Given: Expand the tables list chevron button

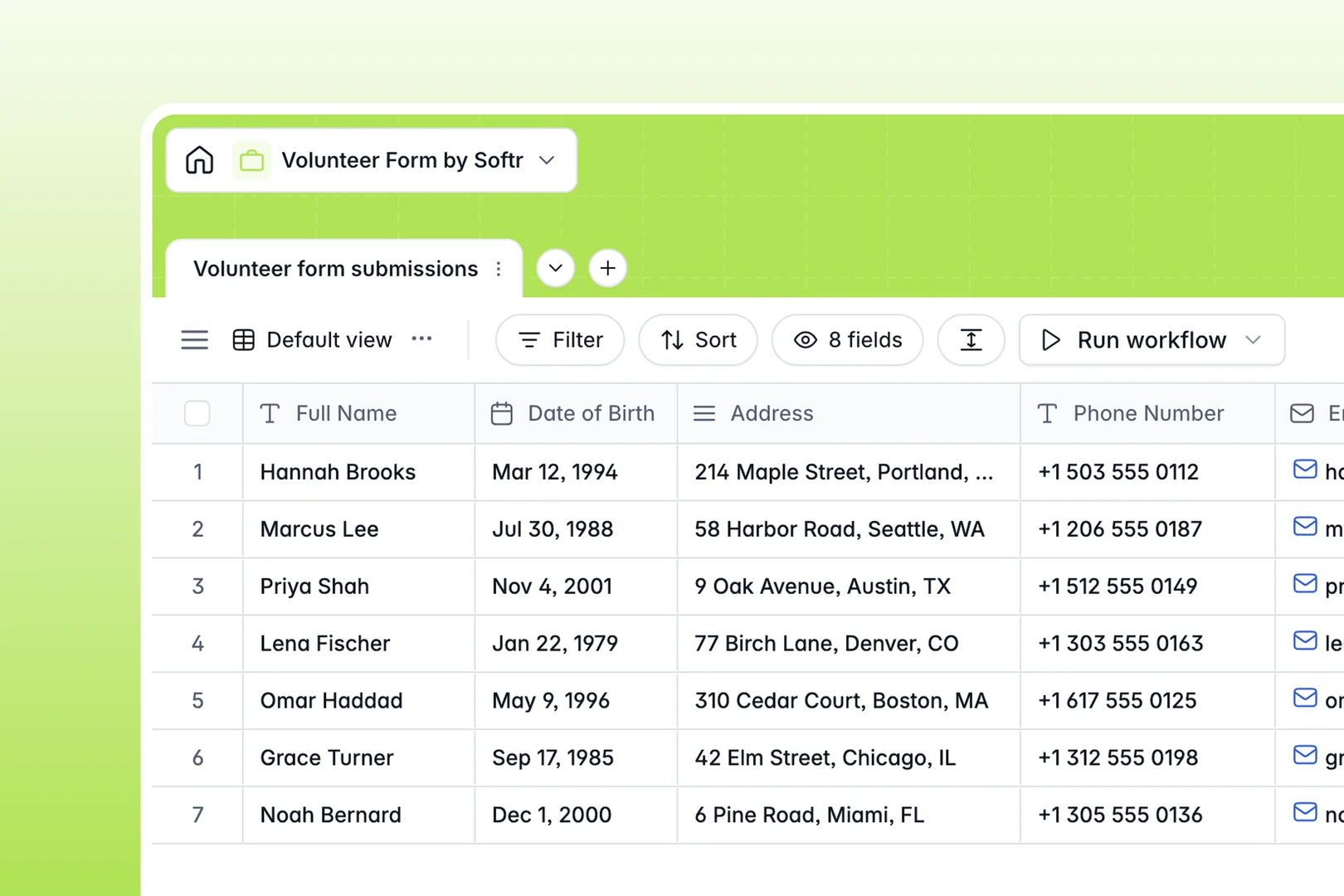Looking at the screenshot, I should pos(555,268).
